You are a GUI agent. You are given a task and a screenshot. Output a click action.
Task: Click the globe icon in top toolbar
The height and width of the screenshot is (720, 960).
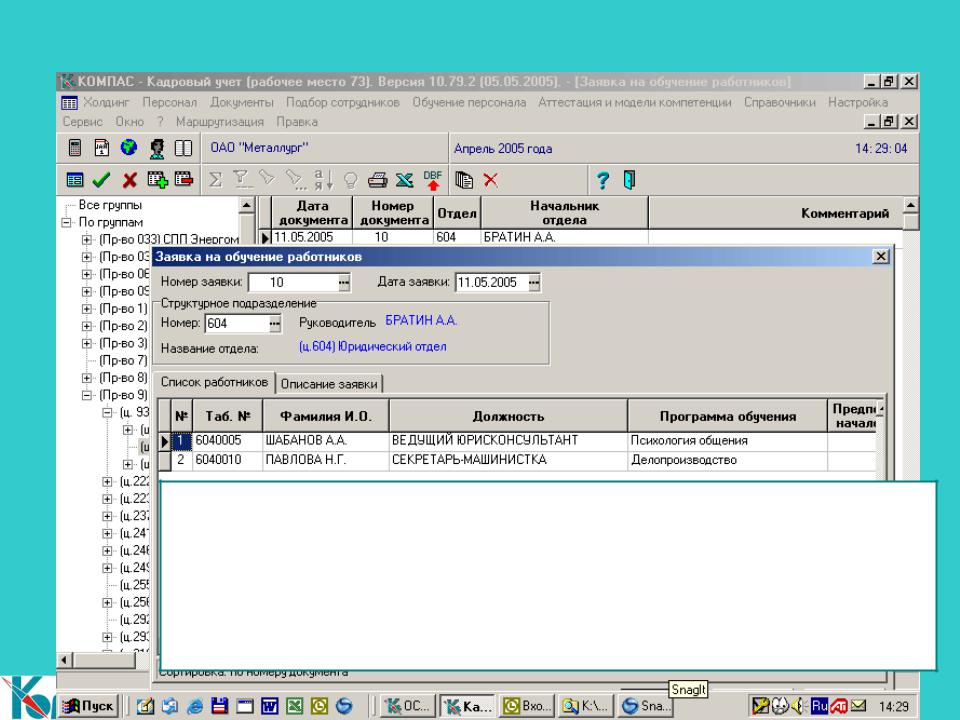(129, 148)
